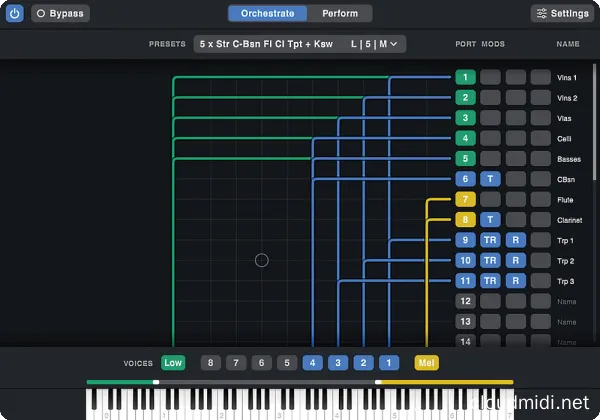This screenshot has width=600, height=420.
Task: Toggle the Mel voice button
Action: point(427,363)
